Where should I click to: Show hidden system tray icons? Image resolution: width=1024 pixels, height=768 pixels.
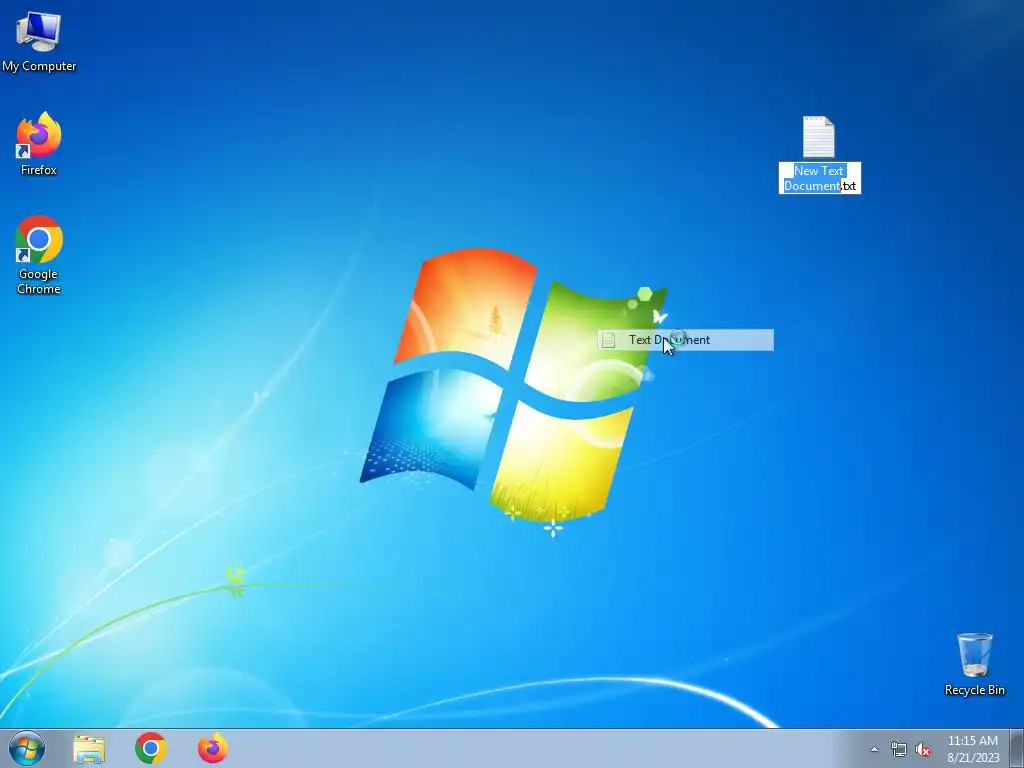tap(874, 749)
